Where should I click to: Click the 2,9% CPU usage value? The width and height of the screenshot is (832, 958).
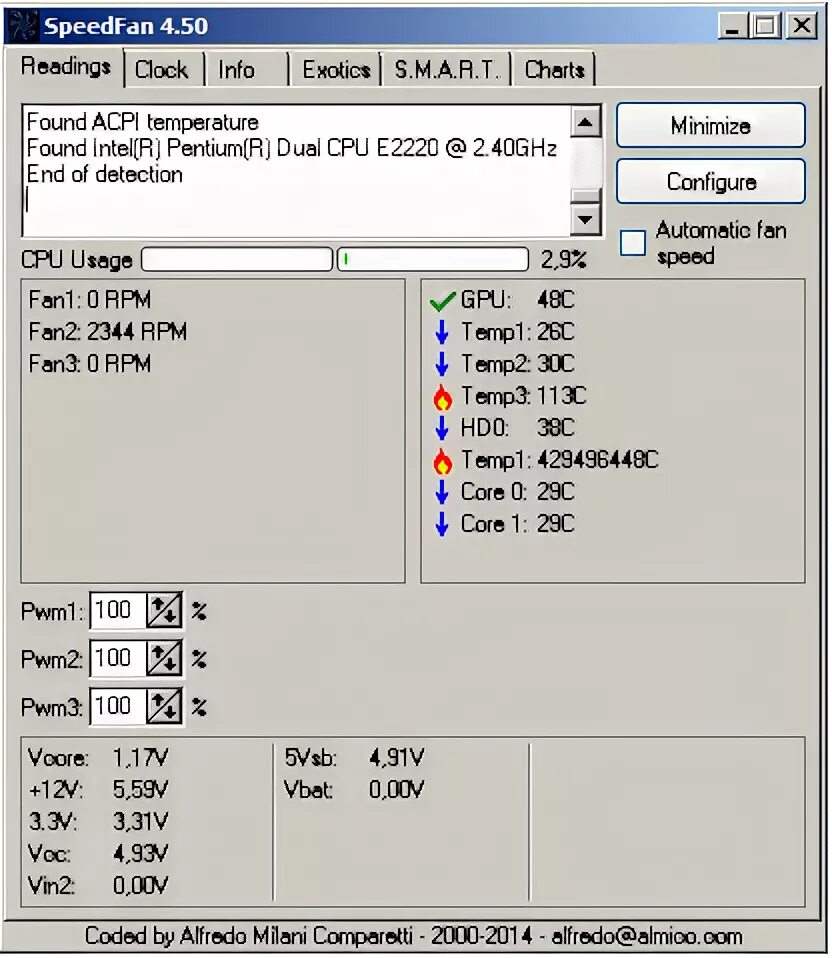(563, 260)
